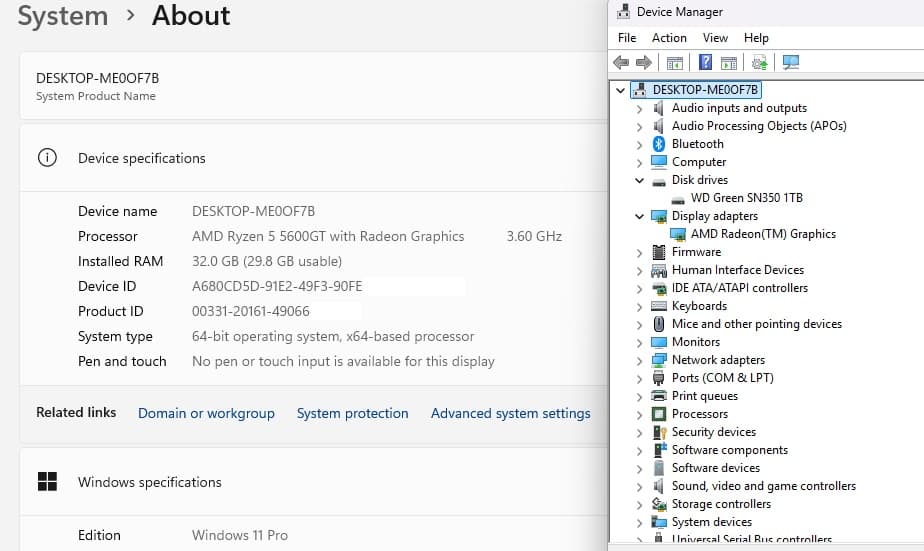
Task: Click the Forward arrow in Device Manager toolbar
Action: (x=644, y=62)
